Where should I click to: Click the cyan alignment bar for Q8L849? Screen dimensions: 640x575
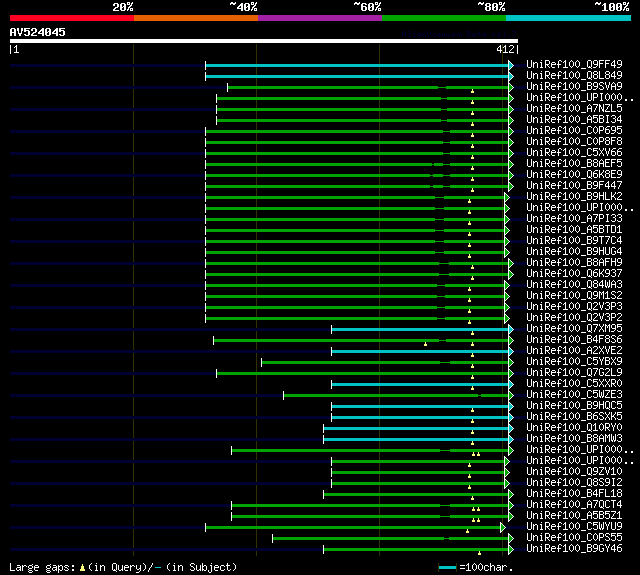[x=357, y=76]
